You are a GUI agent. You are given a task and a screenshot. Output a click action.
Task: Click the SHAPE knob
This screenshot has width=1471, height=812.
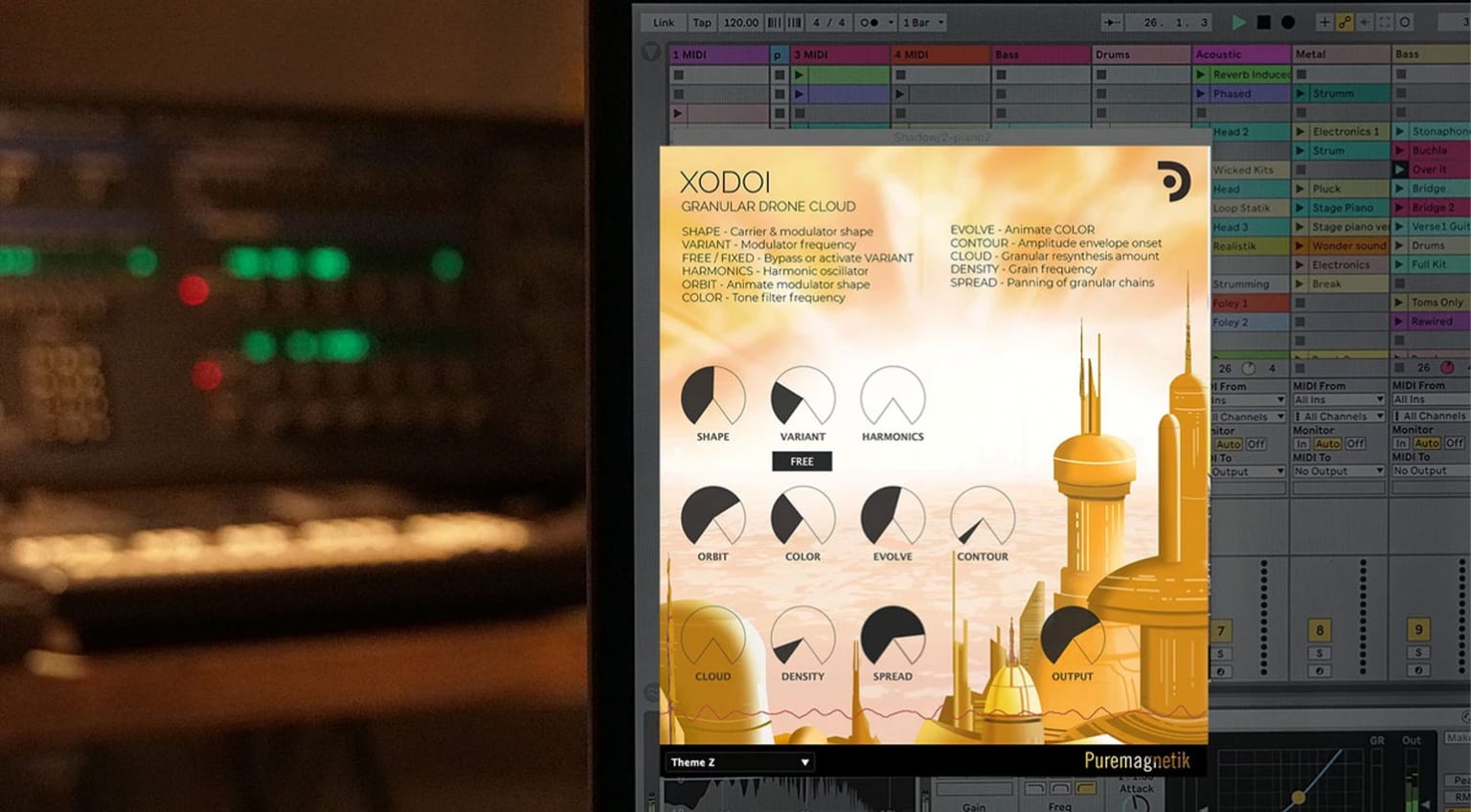[x=713, y=396]
